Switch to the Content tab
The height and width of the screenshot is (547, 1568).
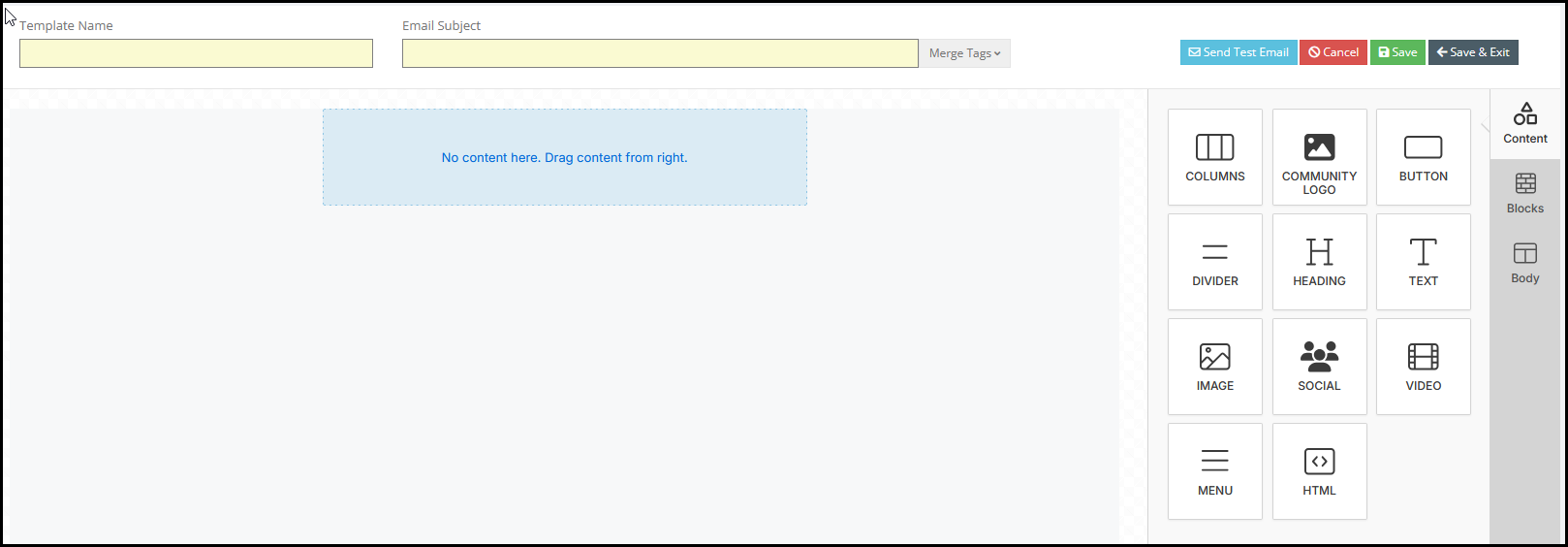coord(1525,124)
